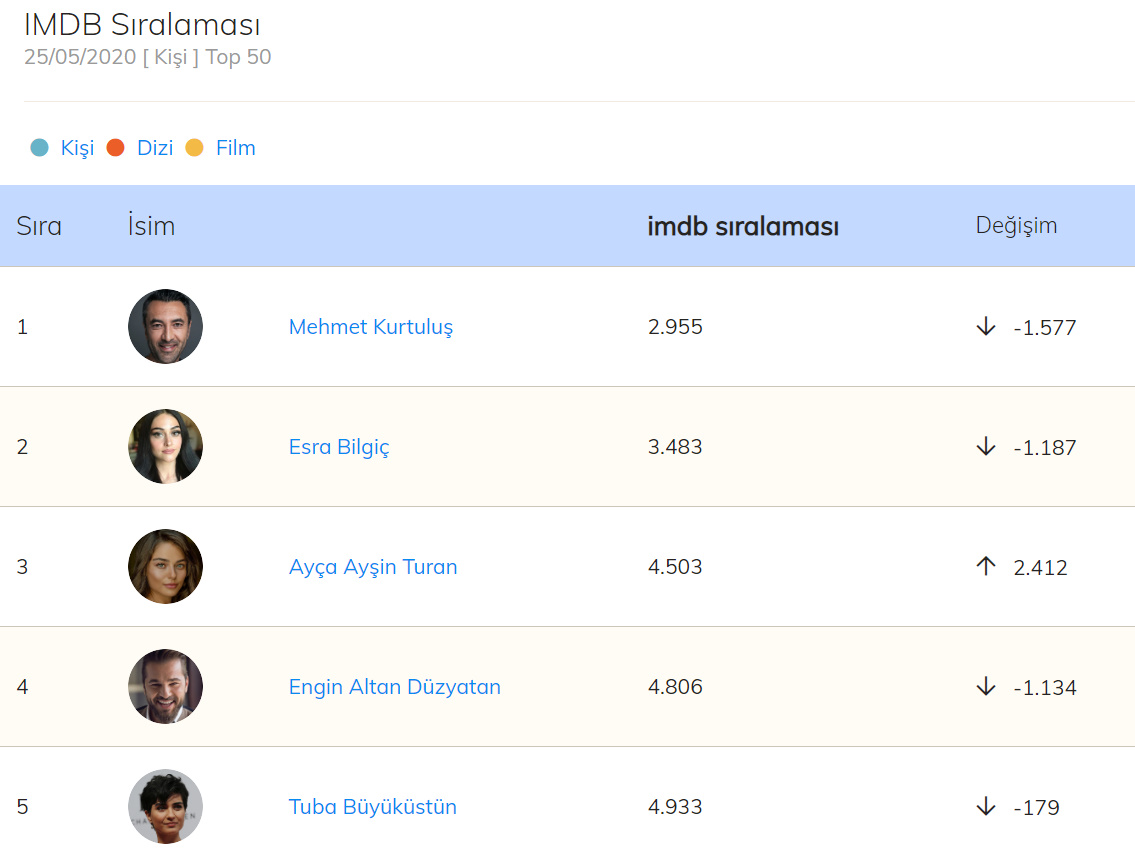The image size is (1135, 854).
Task: Click Engin Altan Düzyatan's profile photo
Action: coord(165,687)
